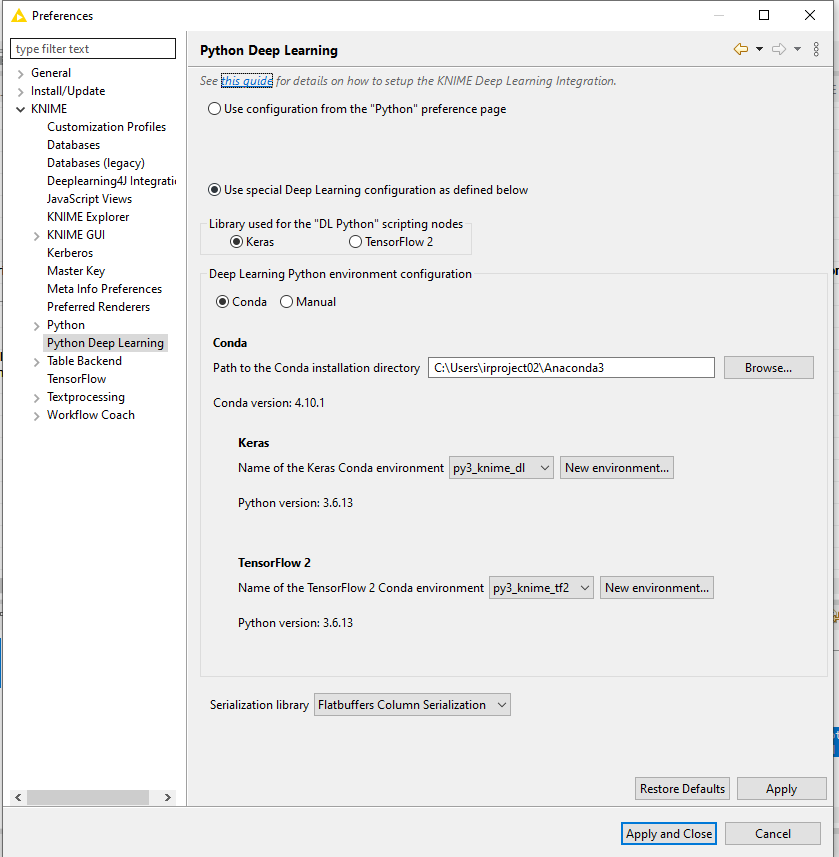This screenshot has height=857, width=839.
Task: Open the Kerberos preference page
Action: click(70, 253)
